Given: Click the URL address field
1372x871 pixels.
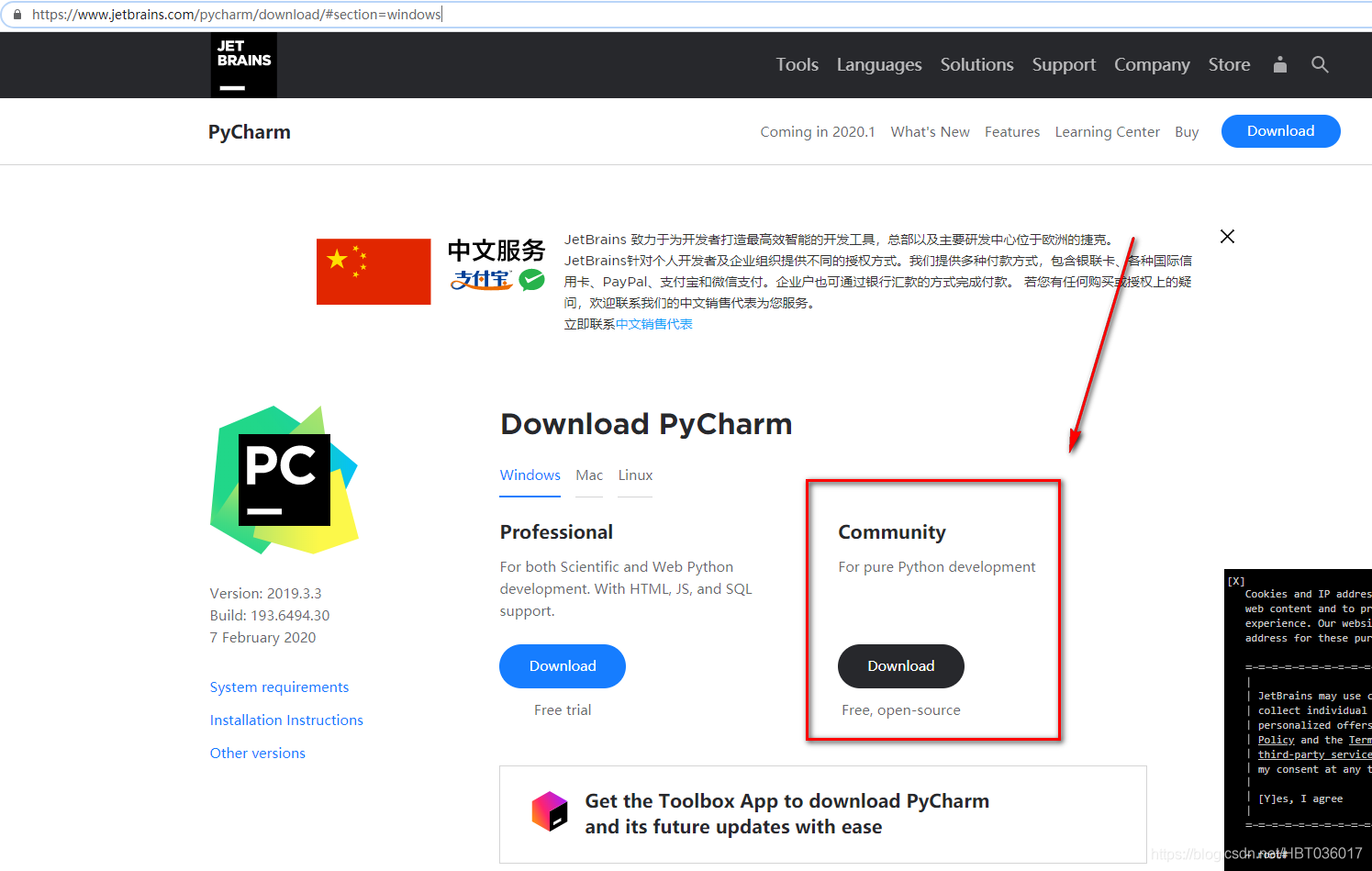Looking at the screenshot, I should [x=688, y=15].
